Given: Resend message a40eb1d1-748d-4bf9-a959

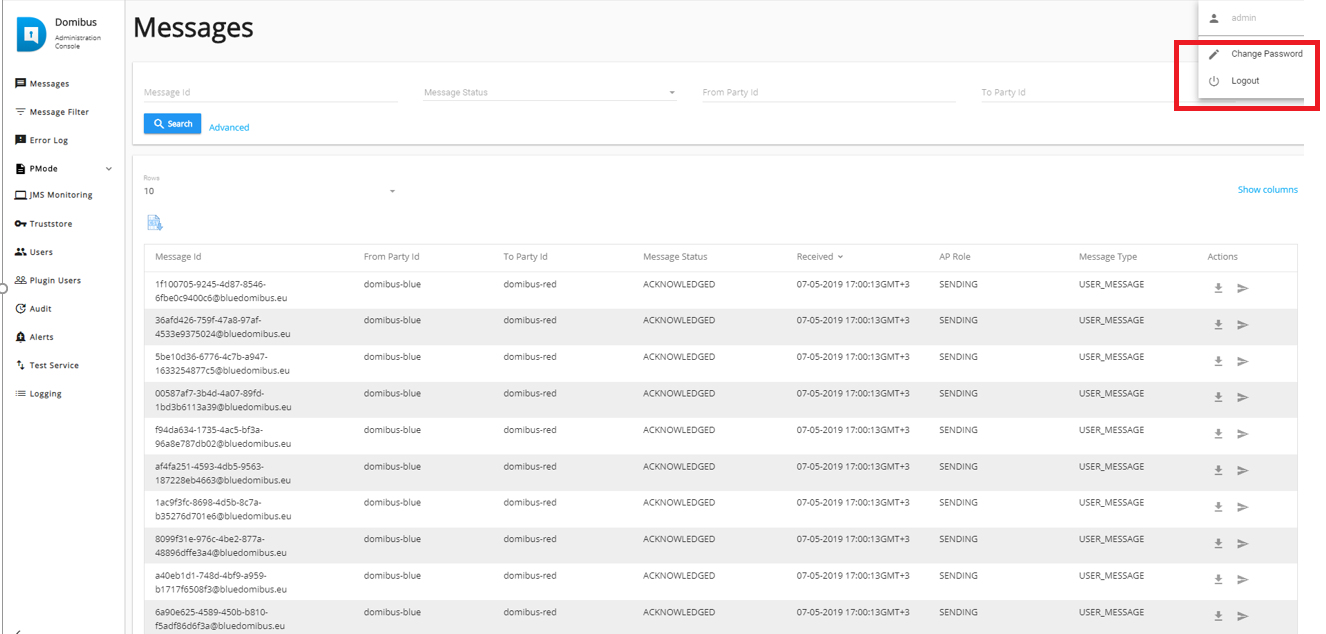Looking at the screenshot, I should [1242, 579].
